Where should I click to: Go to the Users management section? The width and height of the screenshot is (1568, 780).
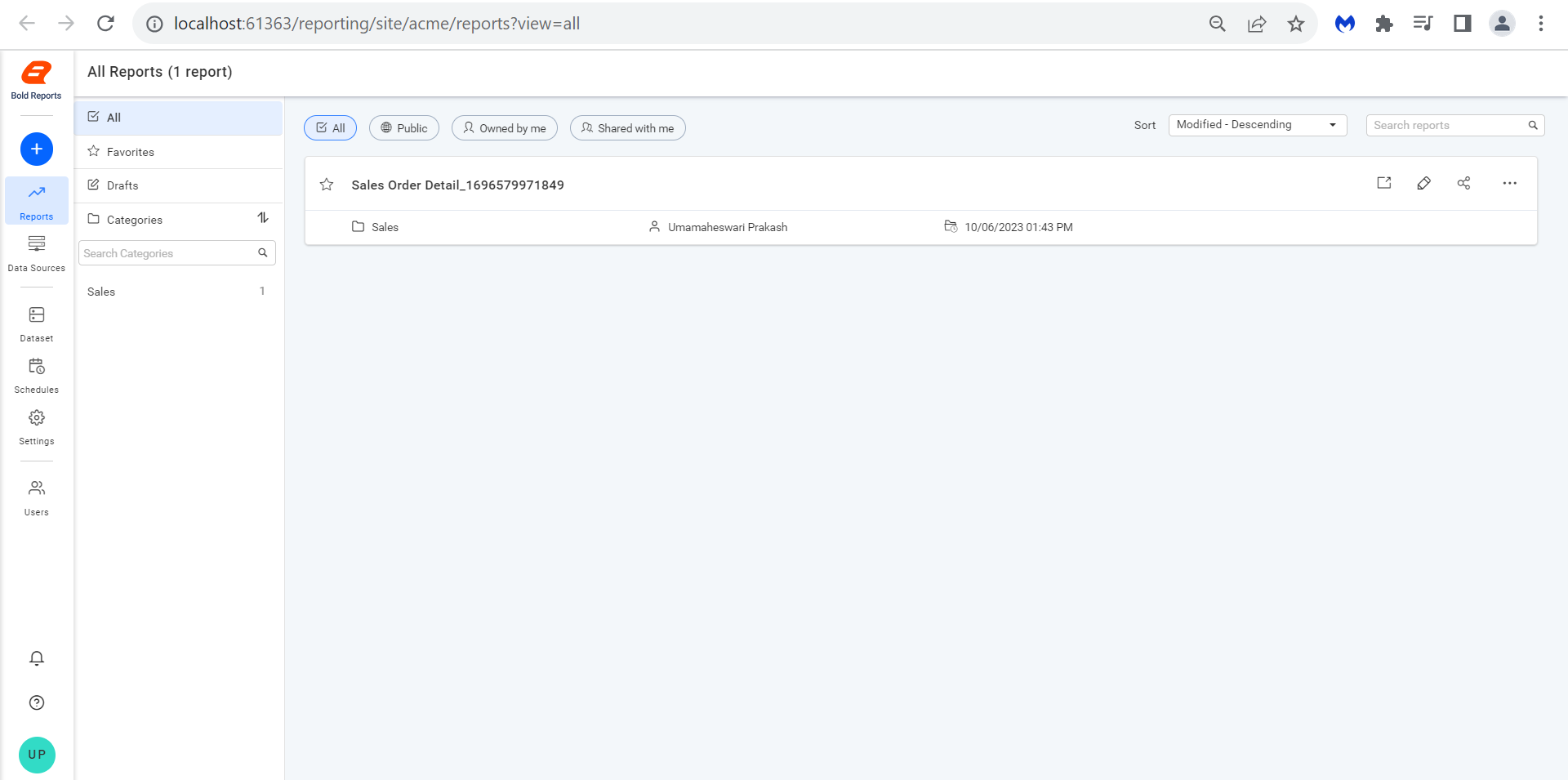pyautogui.click(x=36, y=496)
